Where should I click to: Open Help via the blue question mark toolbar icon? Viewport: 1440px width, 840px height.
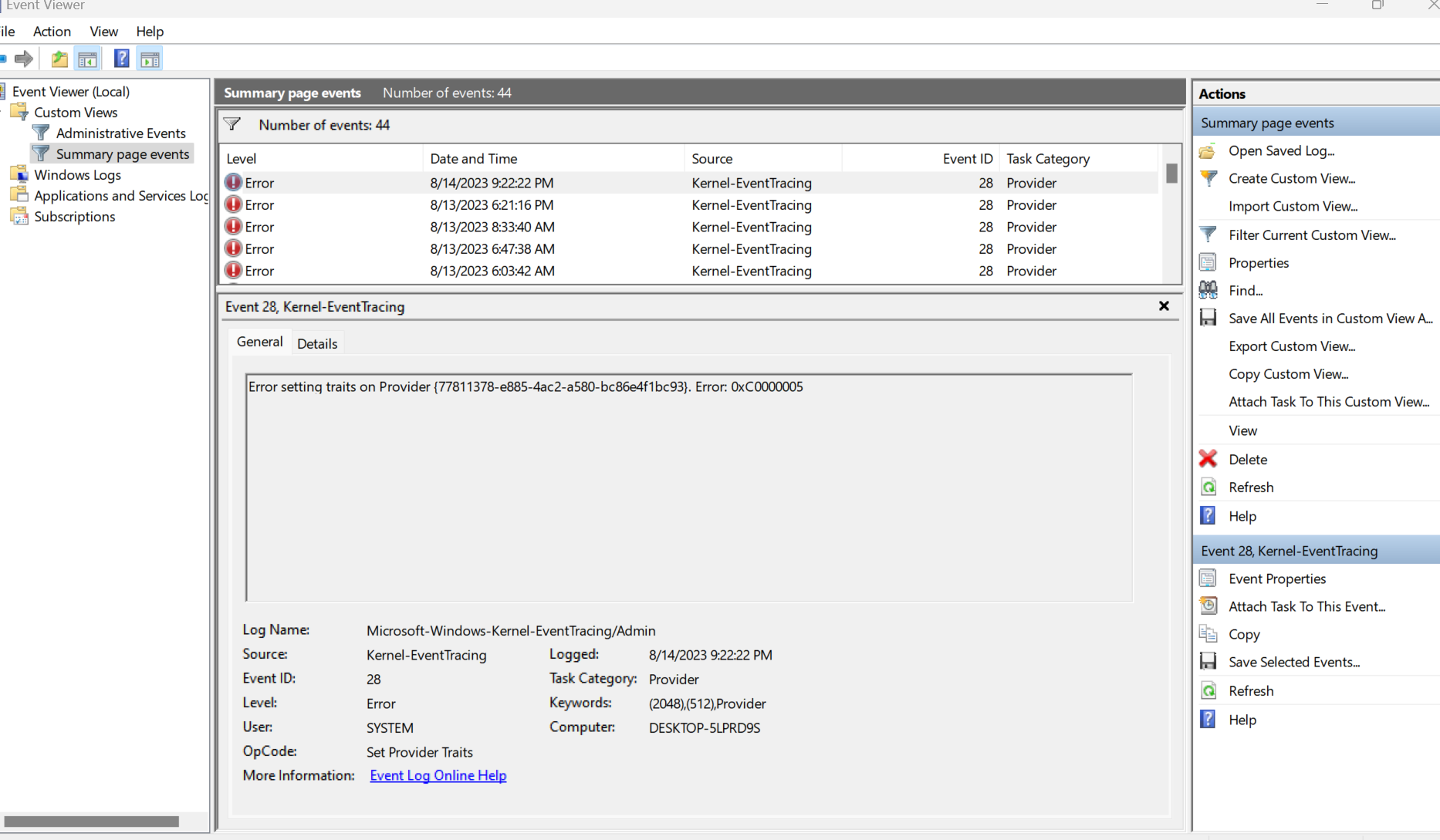tap(121, 58)
